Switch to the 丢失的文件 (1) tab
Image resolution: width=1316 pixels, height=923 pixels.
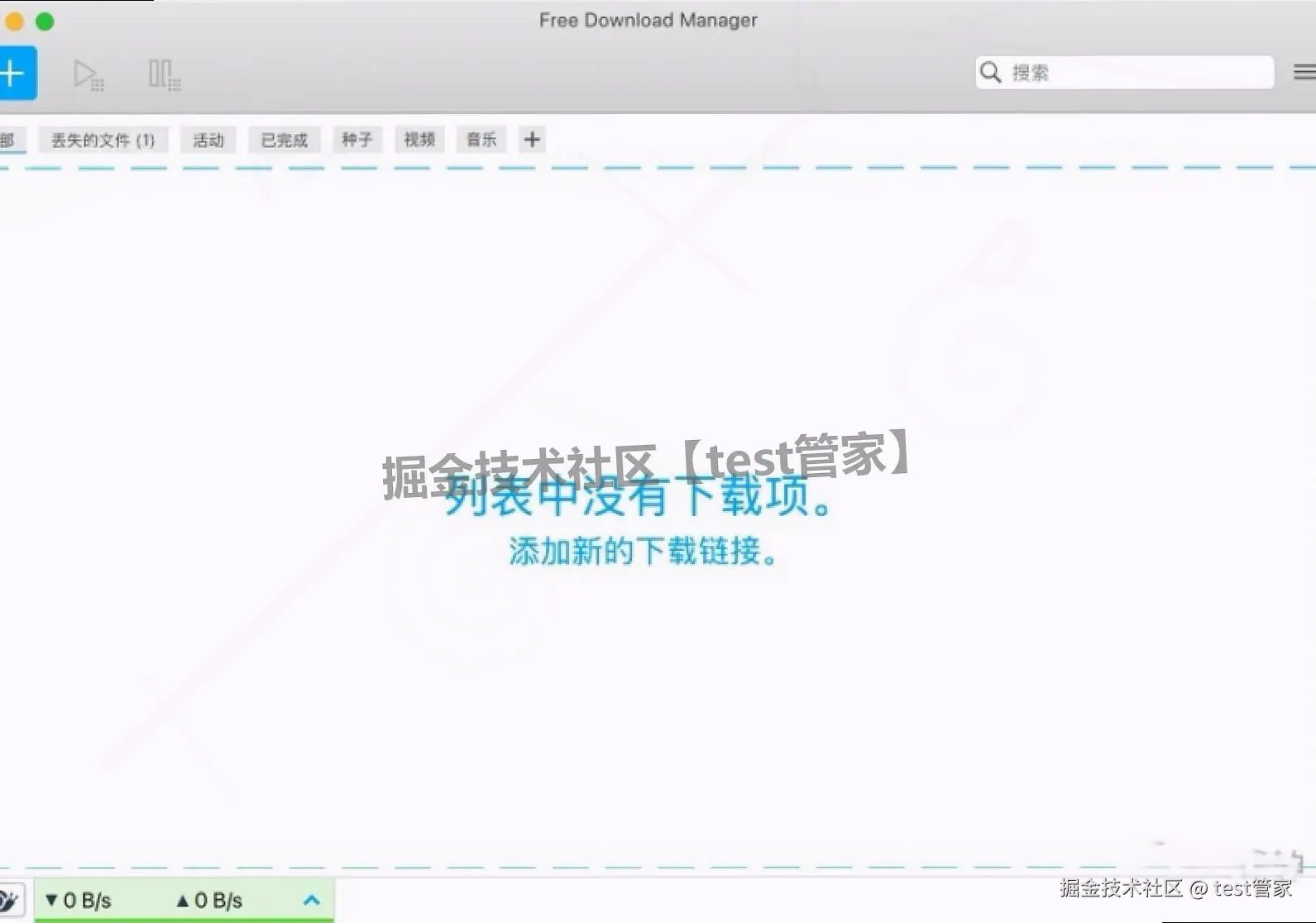(x=103, y=140)
